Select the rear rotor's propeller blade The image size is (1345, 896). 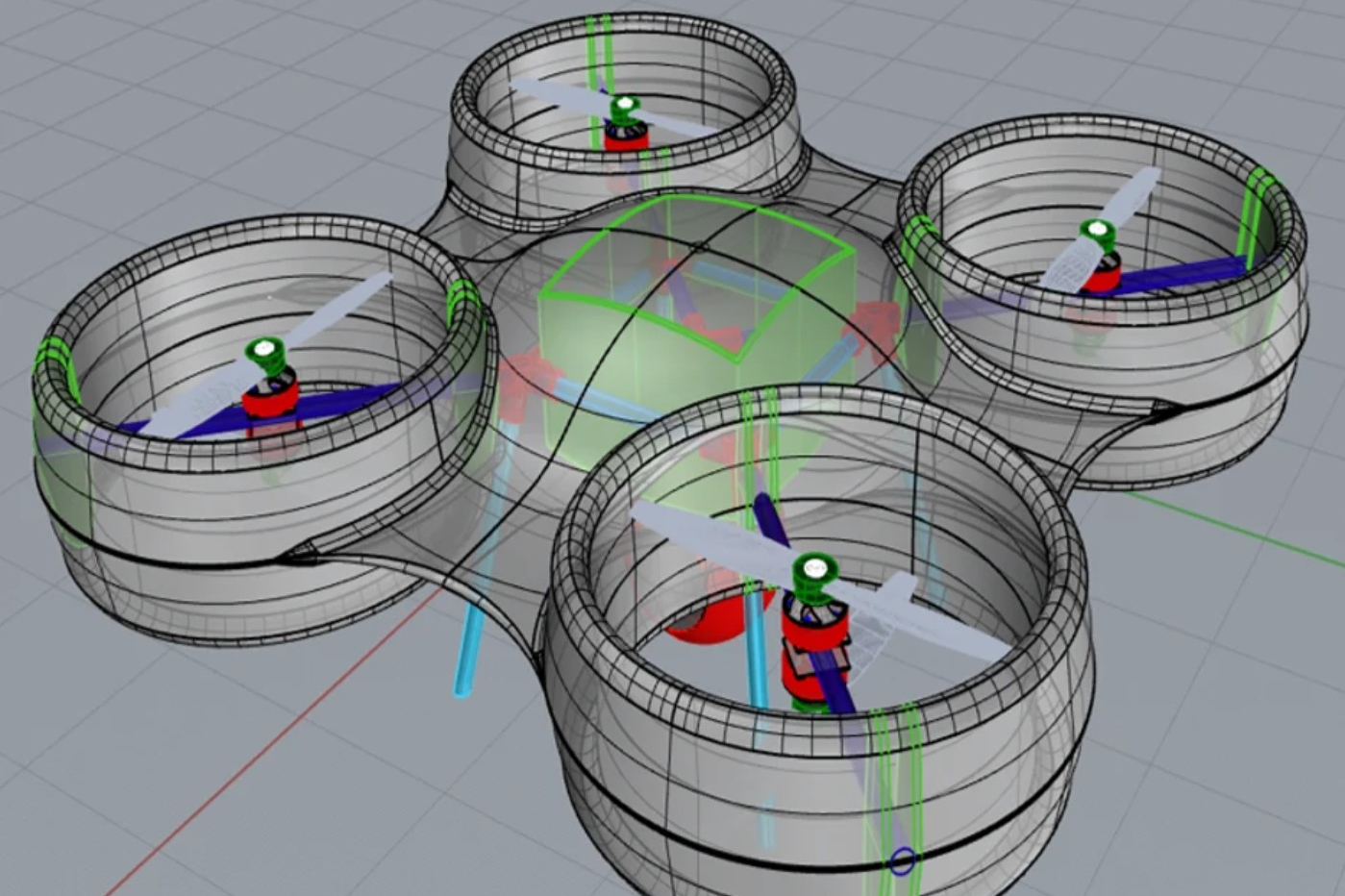558,96
